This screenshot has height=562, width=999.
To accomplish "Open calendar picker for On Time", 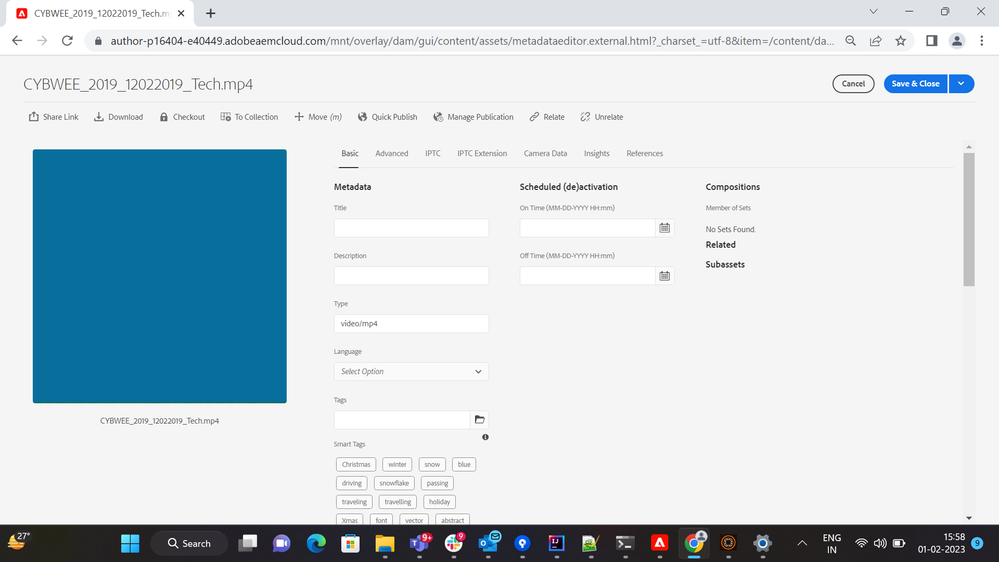I will pos(664,228).
